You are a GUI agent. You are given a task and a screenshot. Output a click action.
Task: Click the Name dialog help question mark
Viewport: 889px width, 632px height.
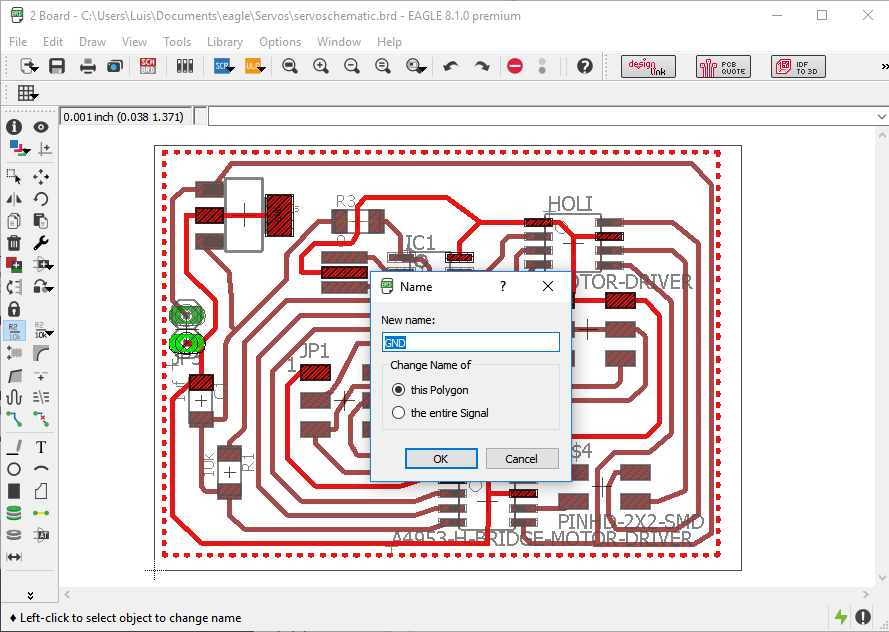pyautogui.click(x=502, y=286)
